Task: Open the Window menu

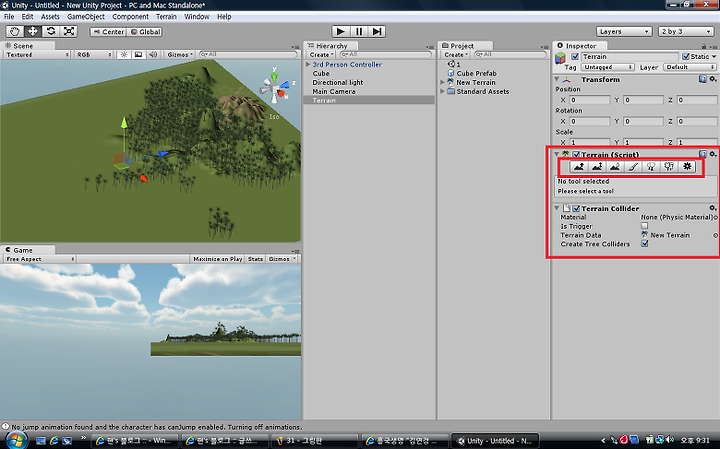Action: click(197, 17)
